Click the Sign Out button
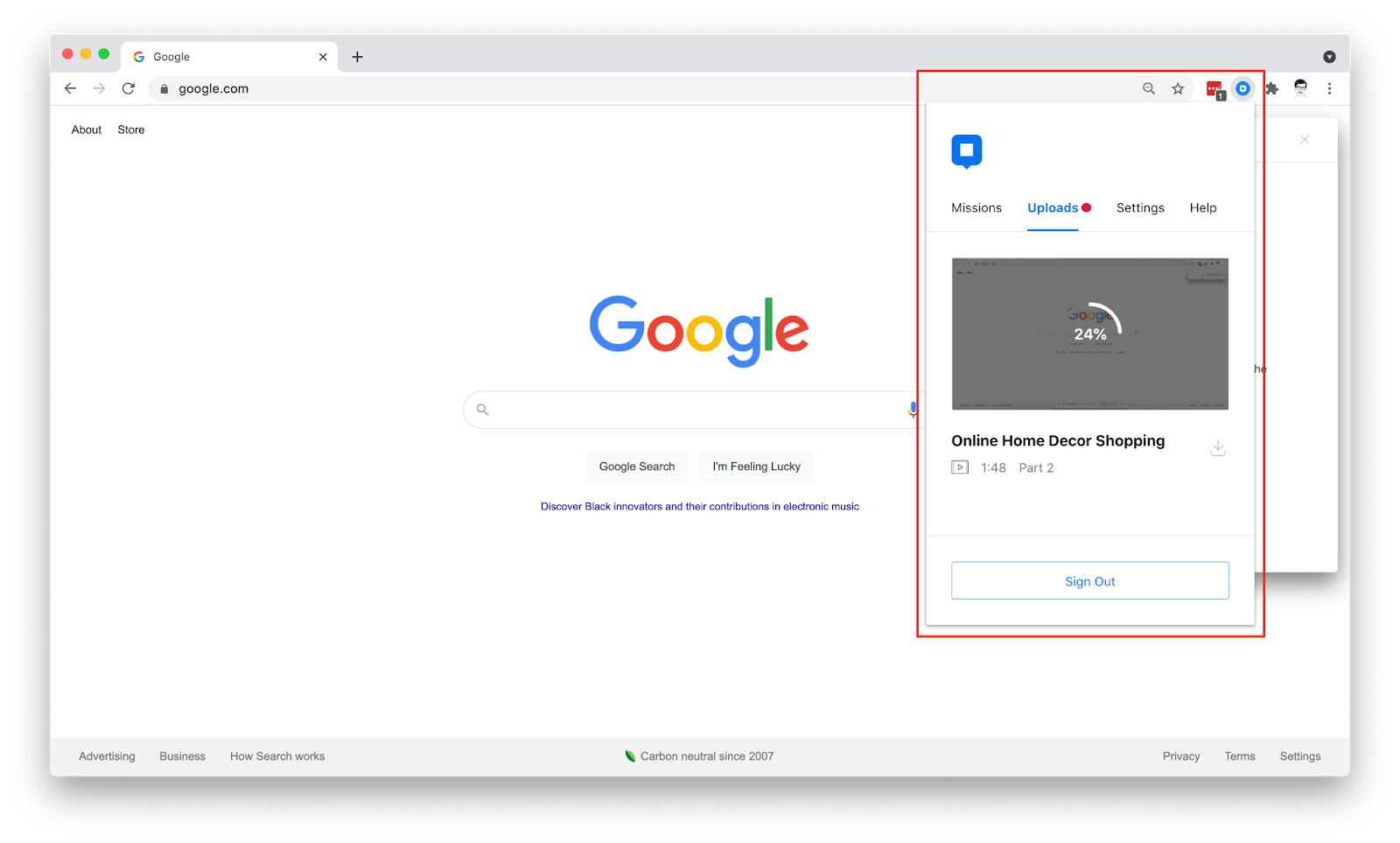Screen dimensions: 1400x843 point(1090,580)
